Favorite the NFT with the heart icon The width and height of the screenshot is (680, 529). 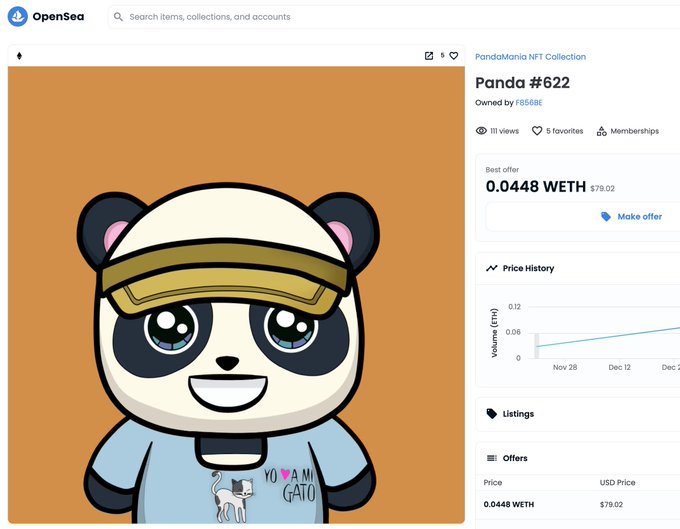454,56
